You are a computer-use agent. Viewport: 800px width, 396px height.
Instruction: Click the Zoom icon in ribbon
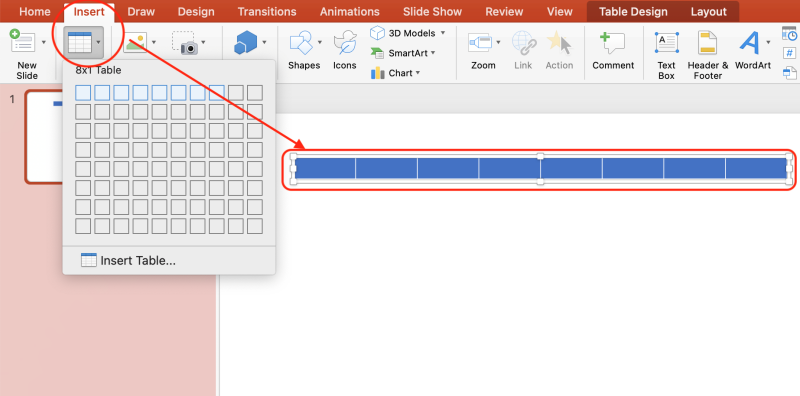[480, 42]
